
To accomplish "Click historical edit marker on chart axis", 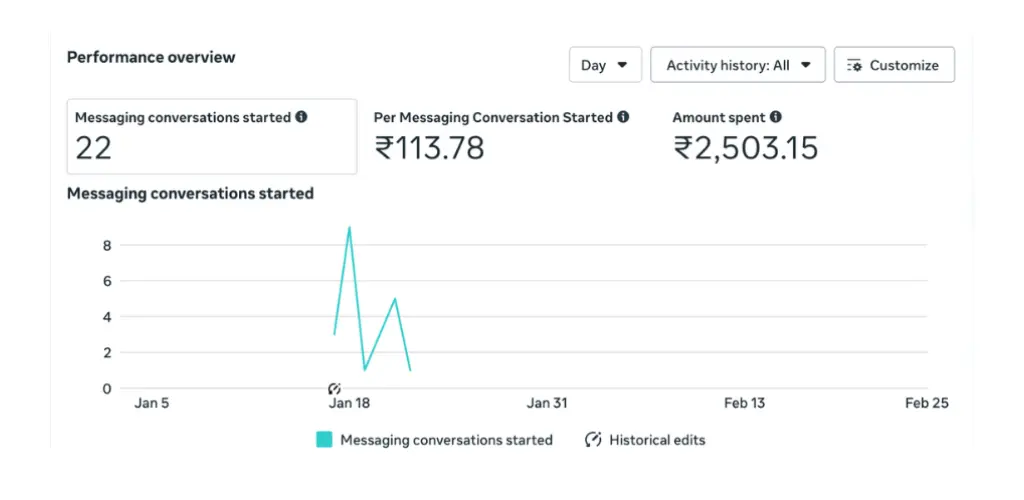I will [334, 388].
